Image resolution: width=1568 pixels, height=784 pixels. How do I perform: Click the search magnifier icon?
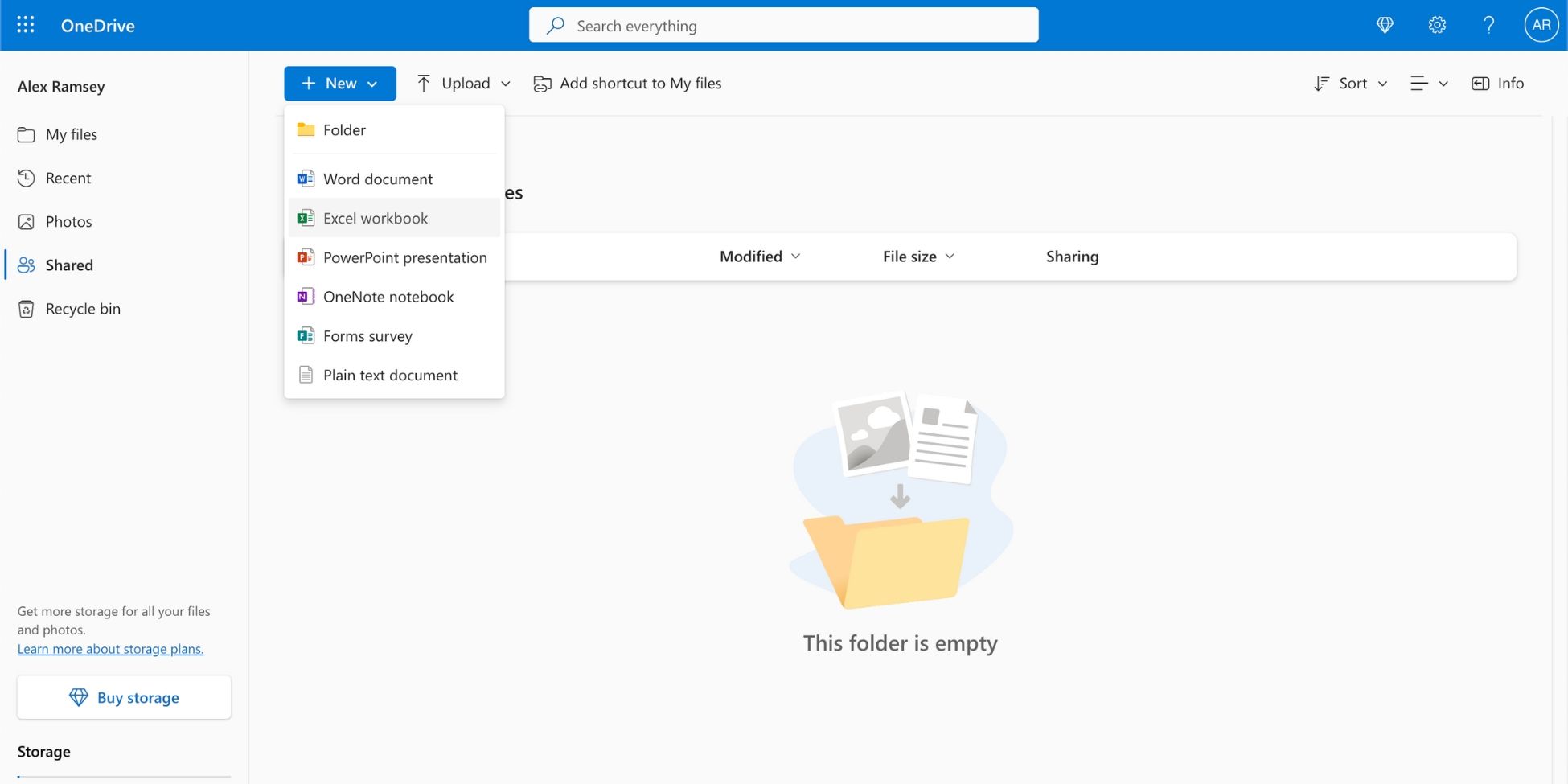point(555,25)
